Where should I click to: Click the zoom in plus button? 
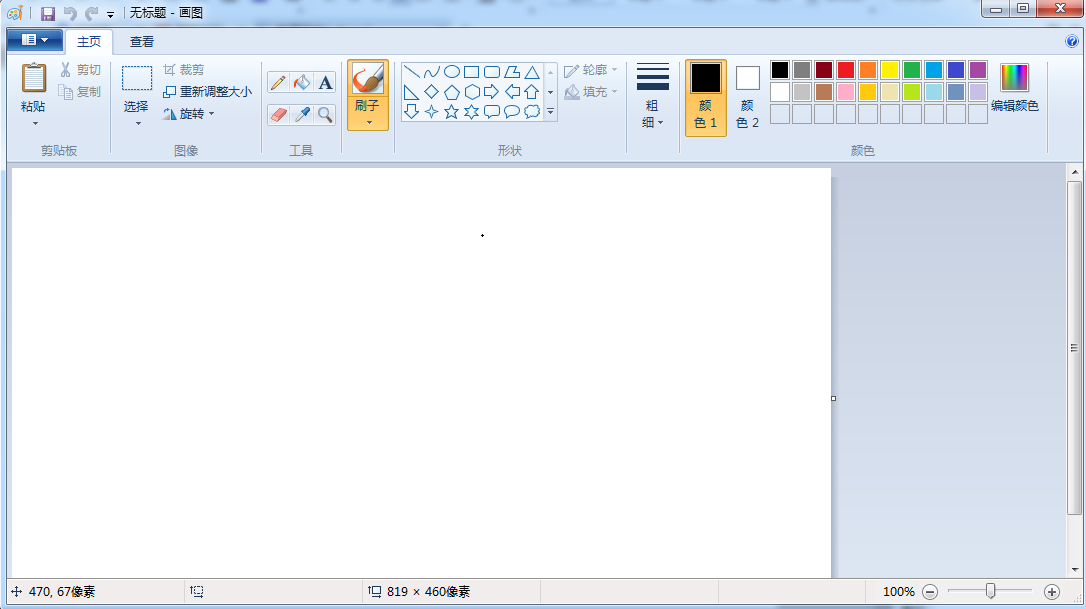coord(1051,592)
